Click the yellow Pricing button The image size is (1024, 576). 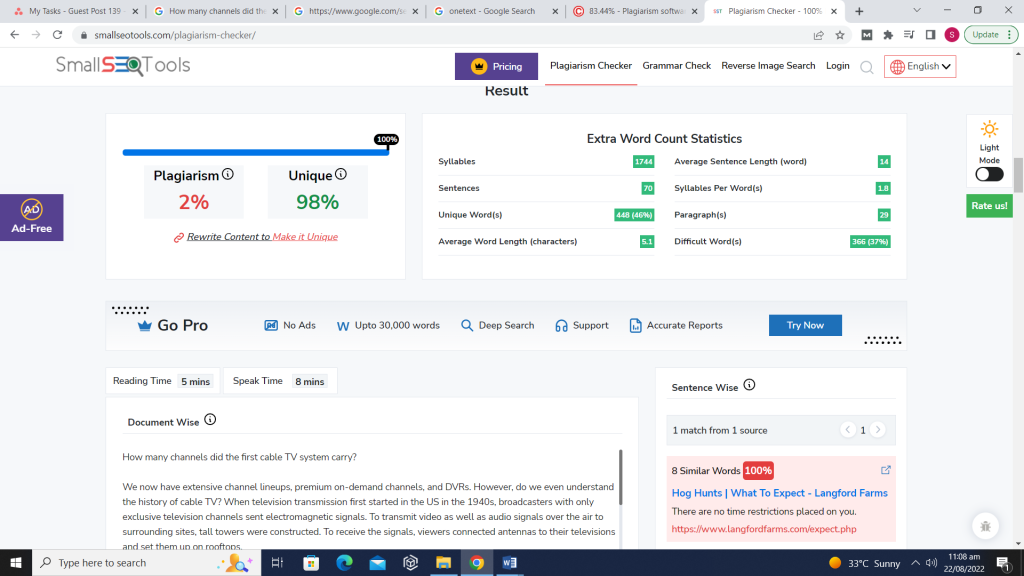tap(496, 66)
